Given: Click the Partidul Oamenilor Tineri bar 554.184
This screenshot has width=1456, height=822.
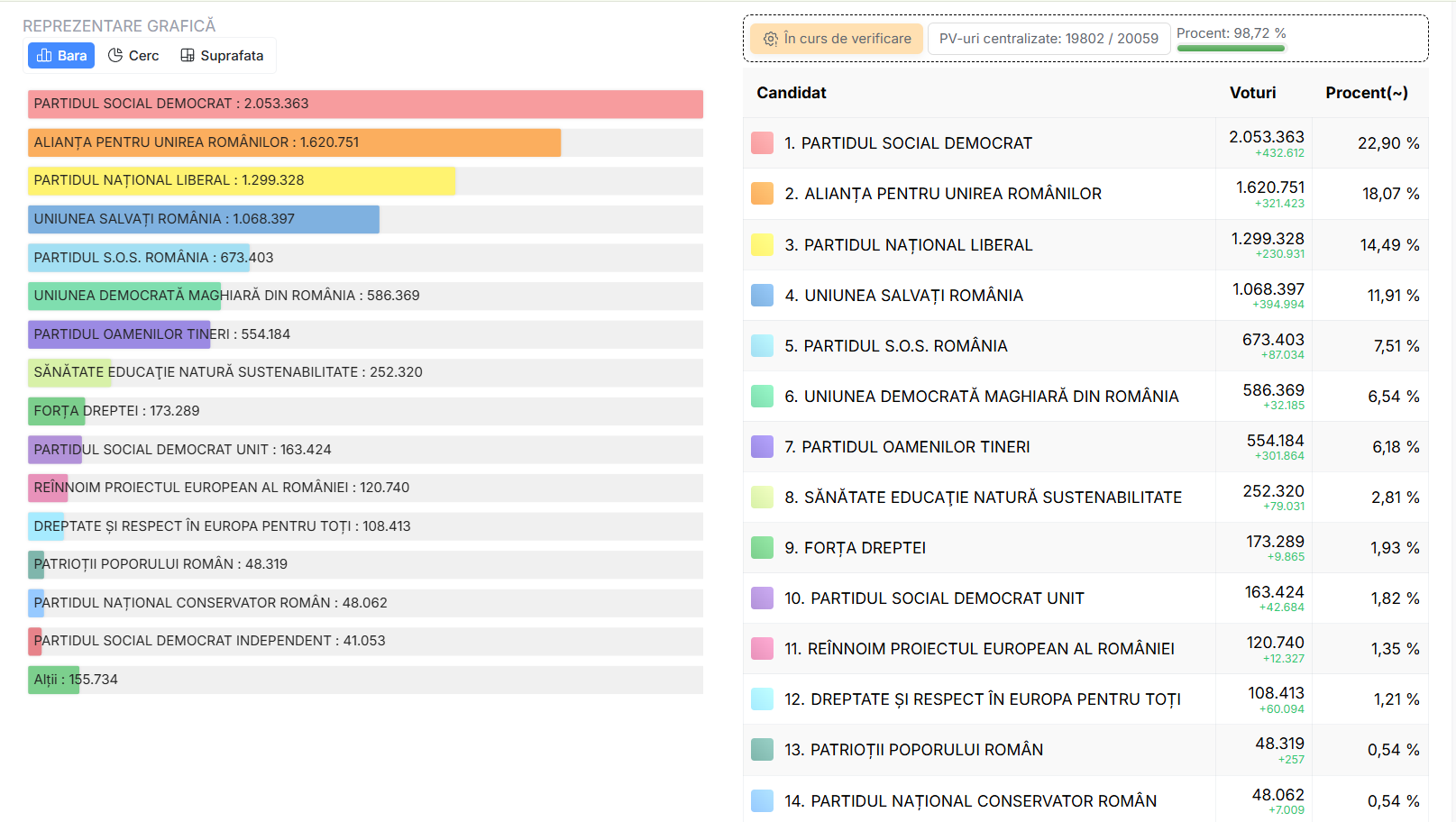Looking at the screenshot, I should click(119, 334).
